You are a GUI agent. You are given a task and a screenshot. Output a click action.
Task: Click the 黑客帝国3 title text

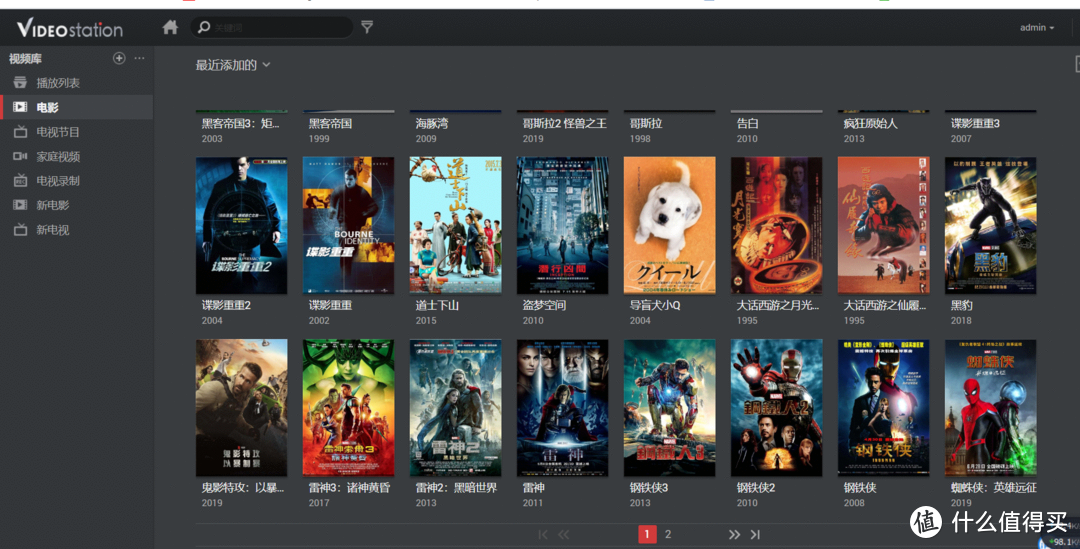pyautogui.click(x=240, y=123)
